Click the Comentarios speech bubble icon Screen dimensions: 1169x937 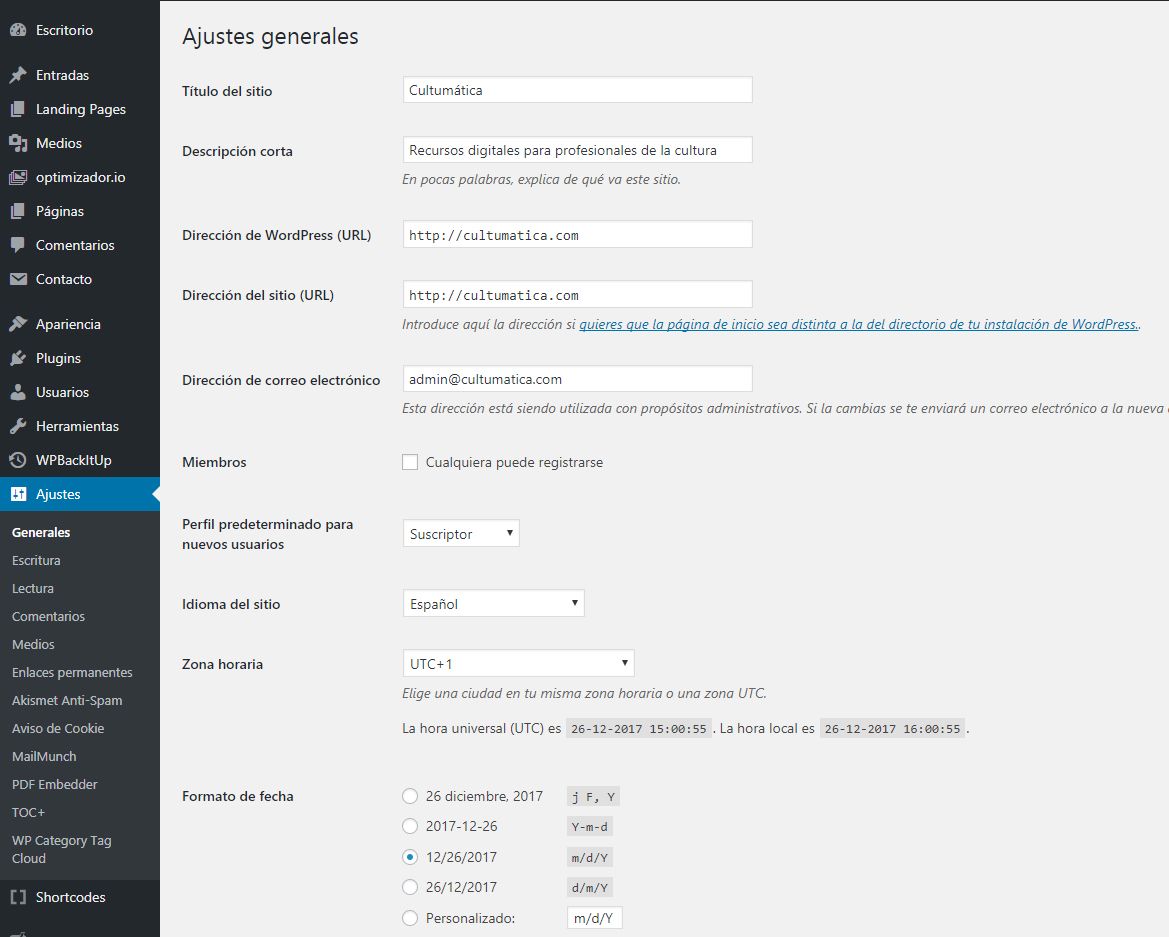coord(18,245)
